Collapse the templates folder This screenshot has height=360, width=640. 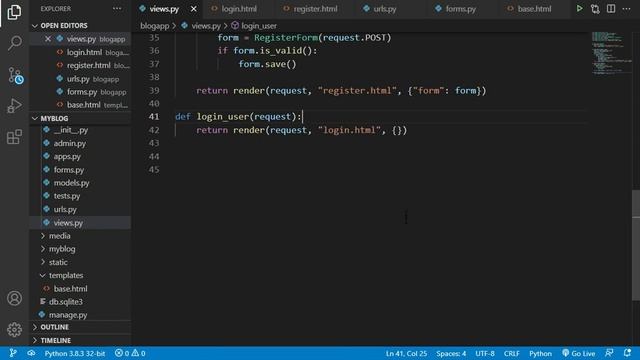[x=66, y=275]
